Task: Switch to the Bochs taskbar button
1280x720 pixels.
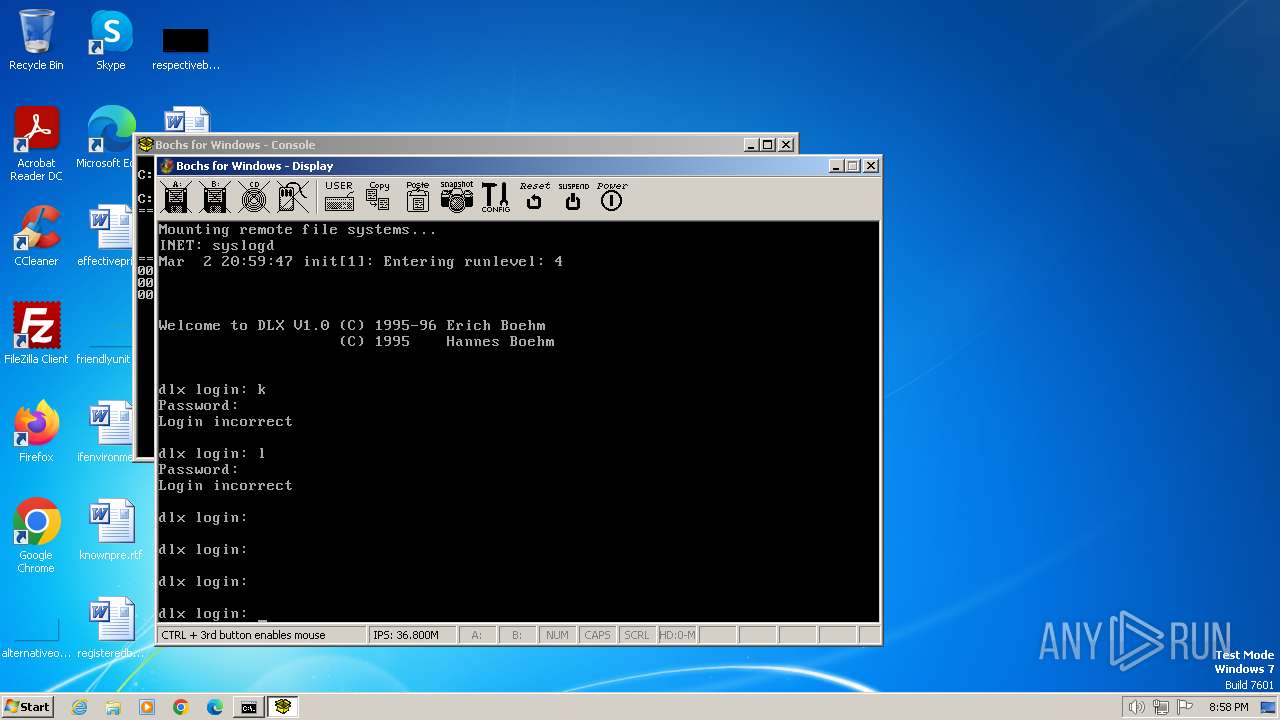Action: pyautogui.click(x=284, y=707)
